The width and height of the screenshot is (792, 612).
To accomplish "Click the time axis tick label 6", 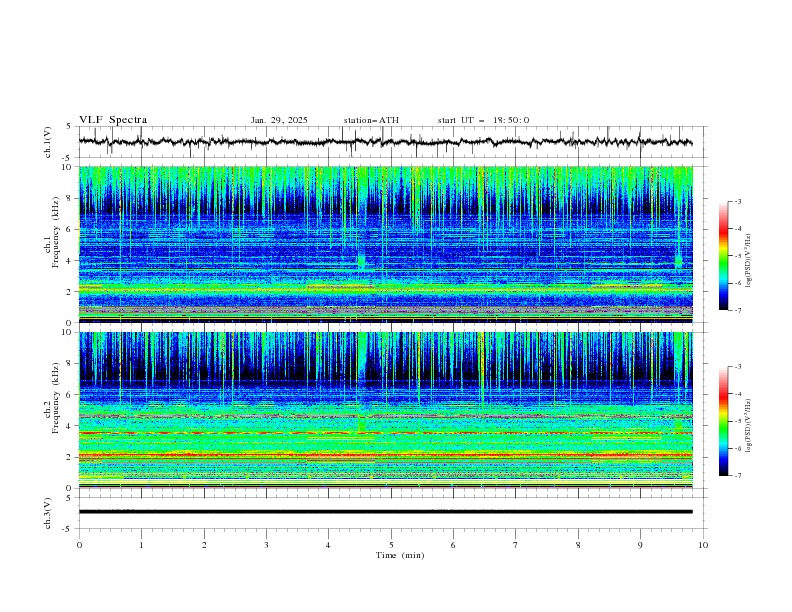I will (453, 545).
